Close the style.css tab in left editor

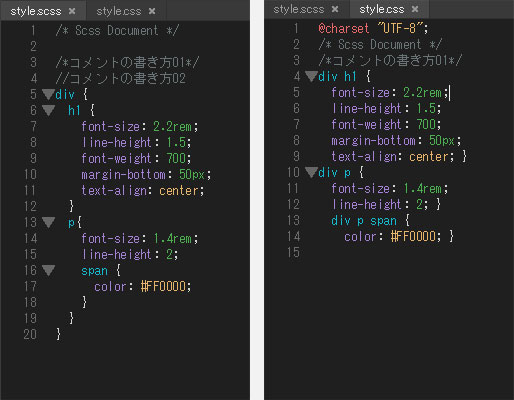tap(152, 11)
